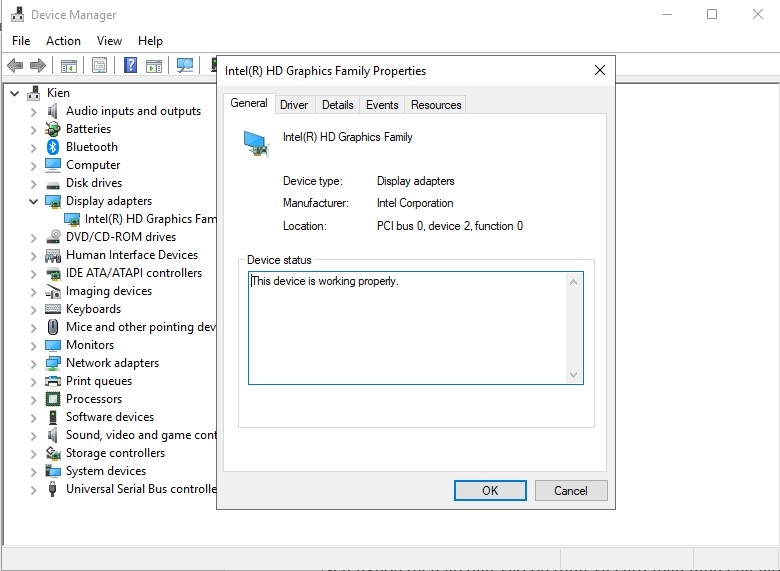The image size is (780, 571).
Task: Click the Device Manager title bar icon
Action: [x=17, y=14]
